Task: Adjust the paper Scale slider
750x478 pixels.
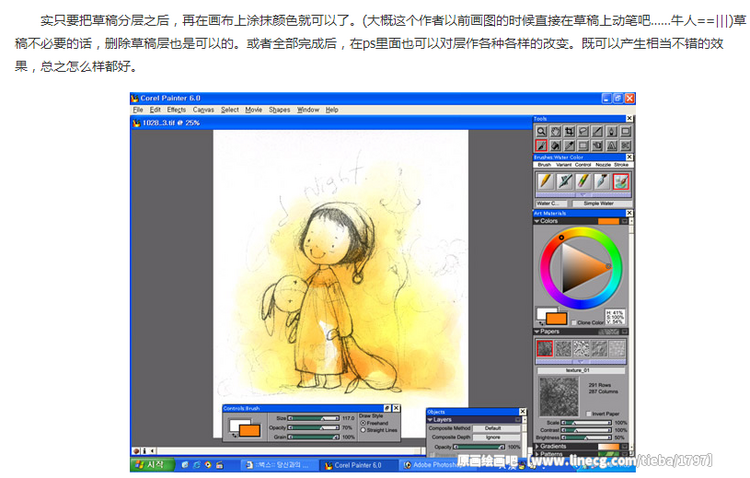Action: point(586,423)
